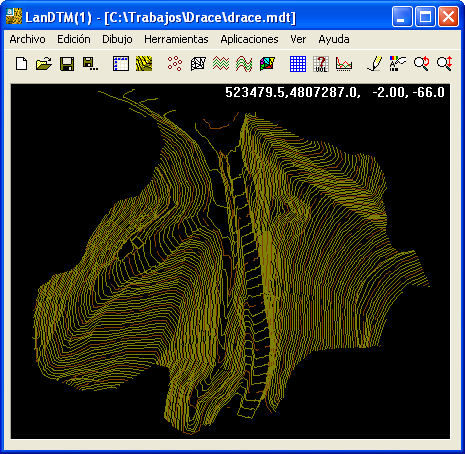Image resolution: width=465 pixels, height=454 pixels.
Task: Click the zoom previous magnifier icon
Action: tap(421, 64)
